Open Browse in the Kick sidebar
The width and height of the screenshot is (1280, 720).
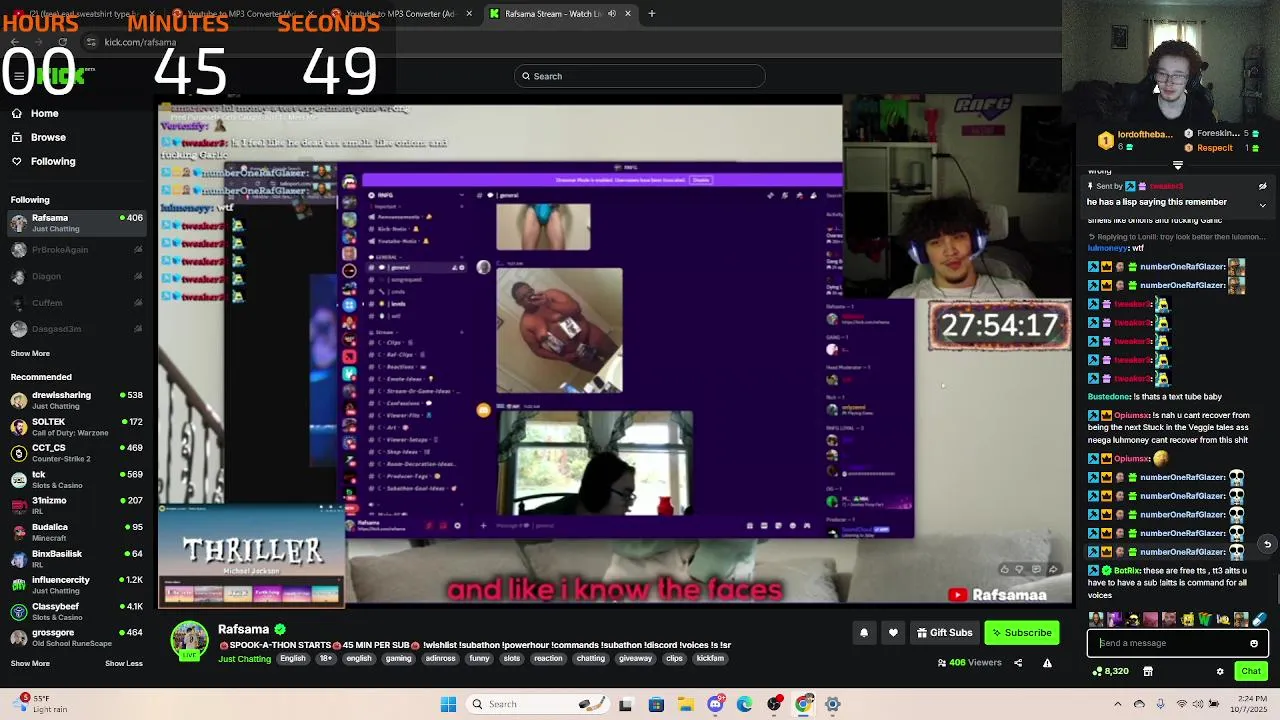click(48, 137)
